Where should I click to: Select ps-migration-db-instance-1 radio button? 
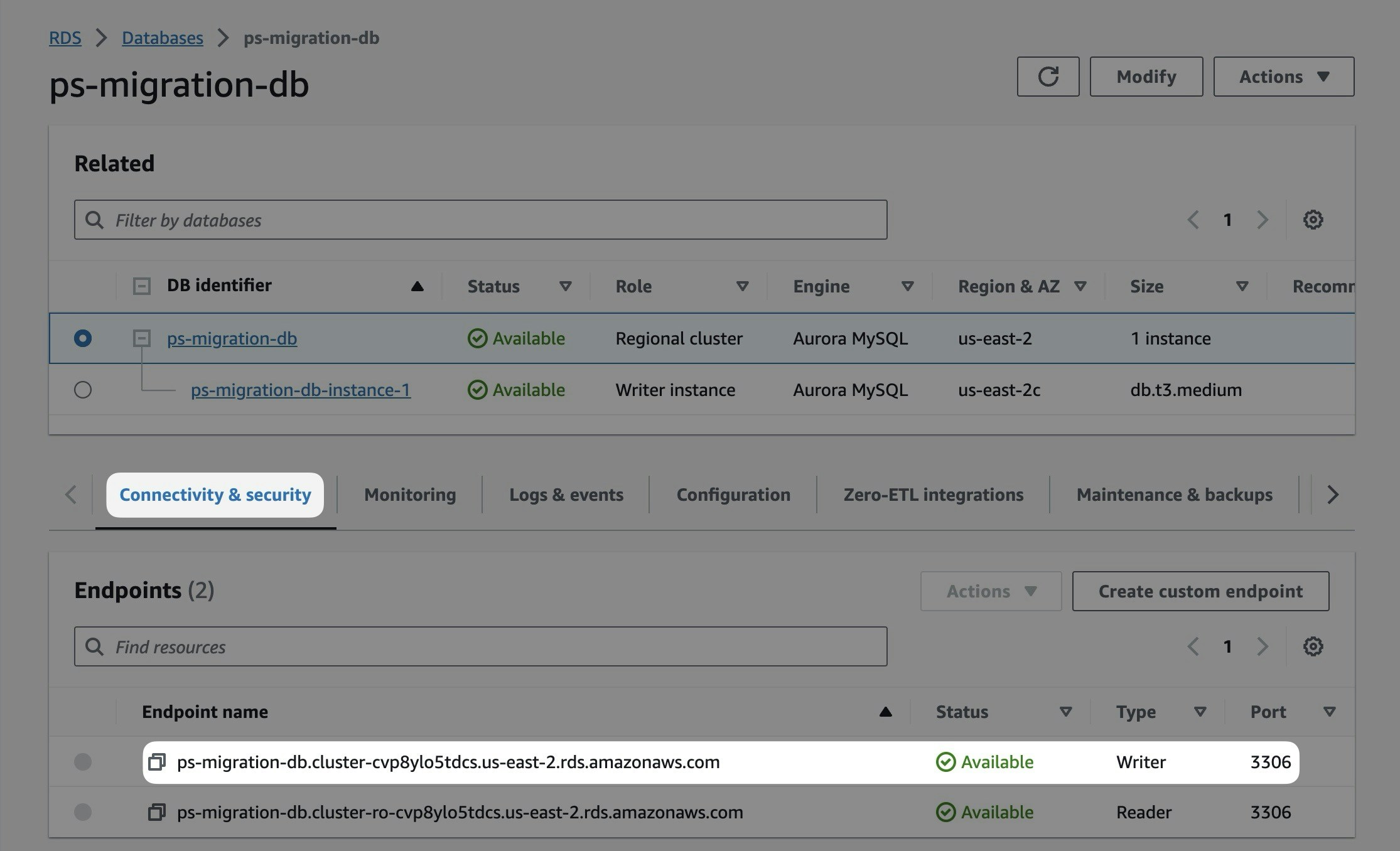coord(83,390)
